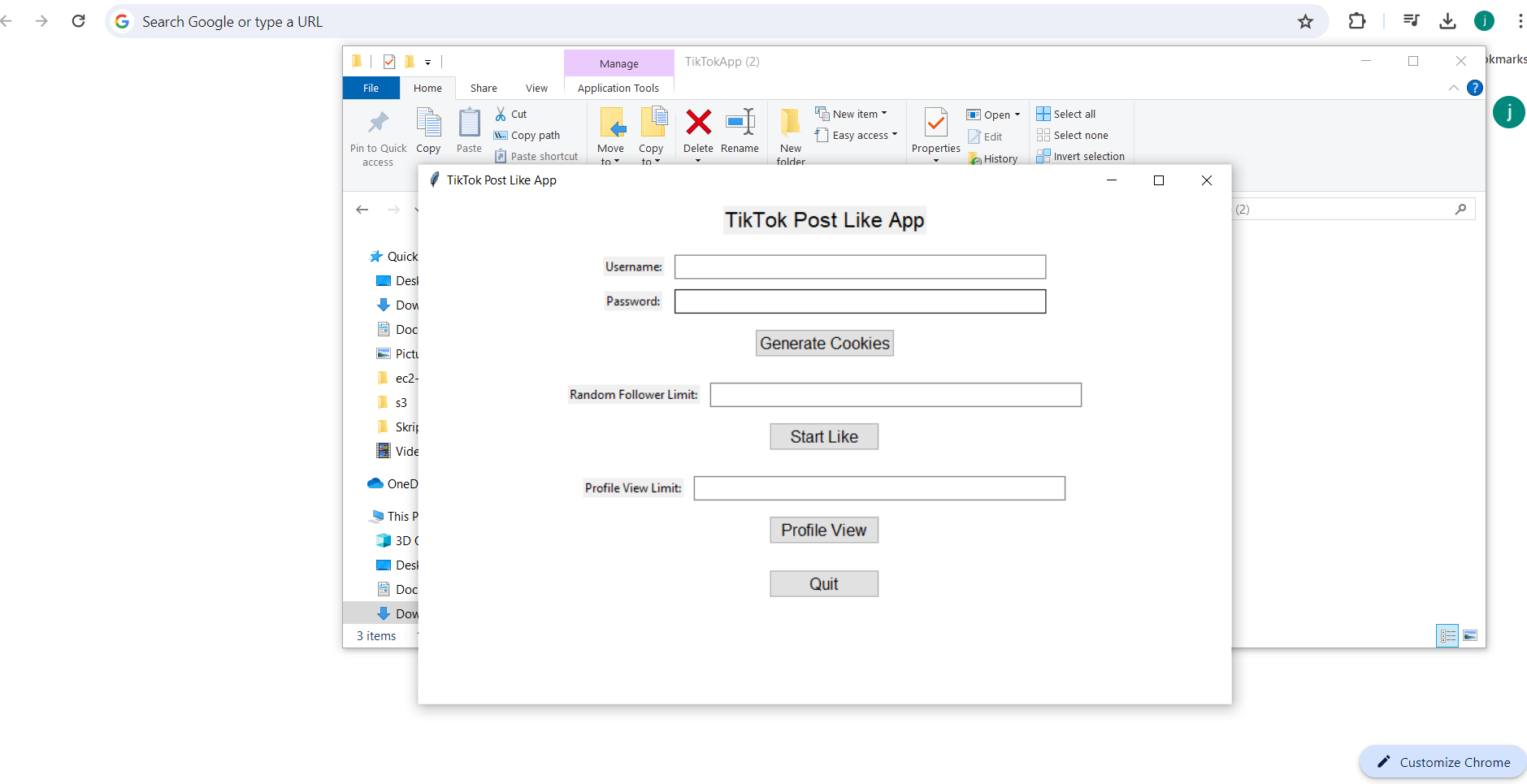
Task: Click the Copy icon in ribbon
Action: click(x=428, y=122)
